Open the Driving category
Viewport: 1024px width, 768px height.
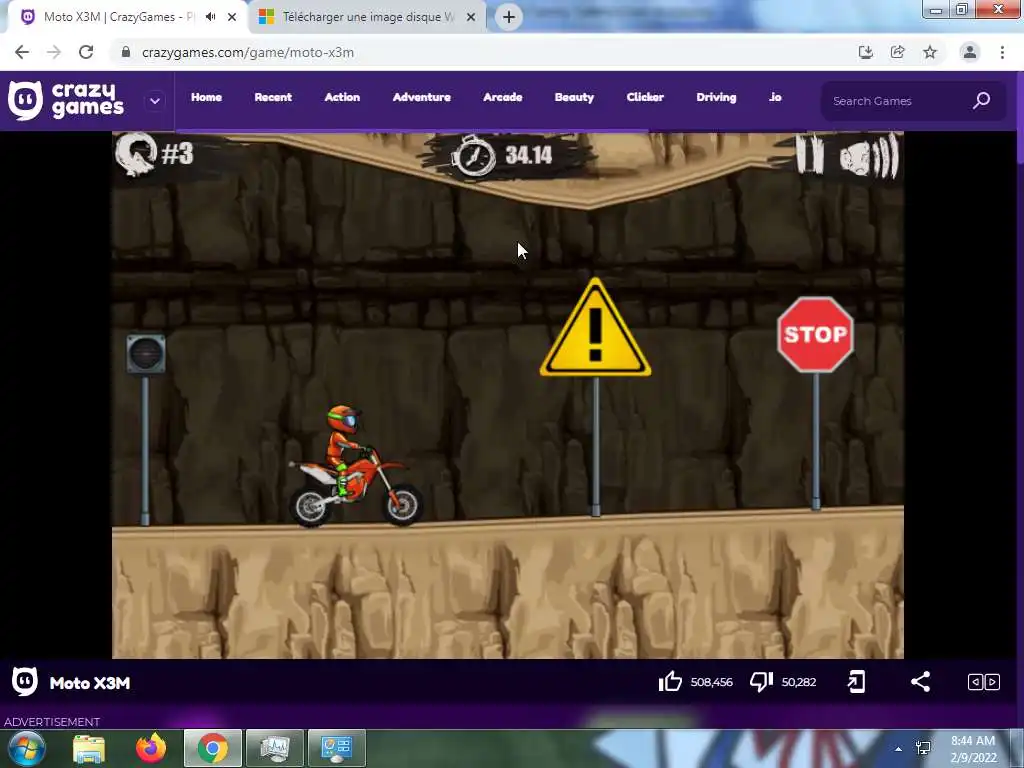[716, 97]
